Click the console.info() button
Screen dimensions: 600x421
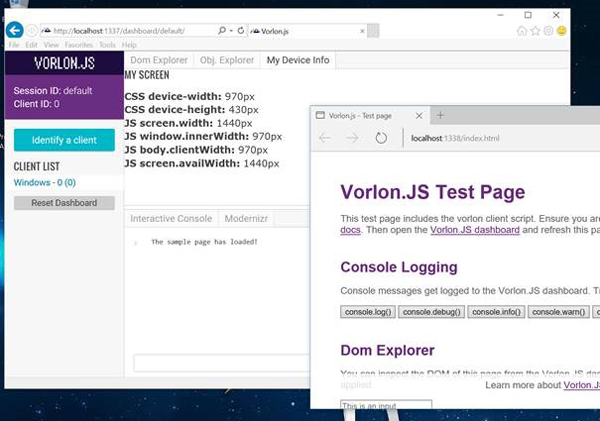(x=496, y=312)
